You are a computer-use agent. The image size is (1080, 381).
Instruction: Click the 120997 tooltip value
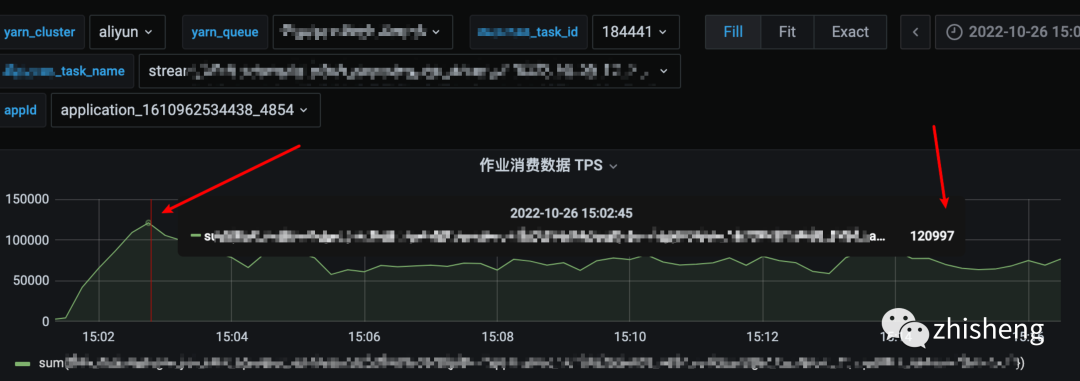932,236
